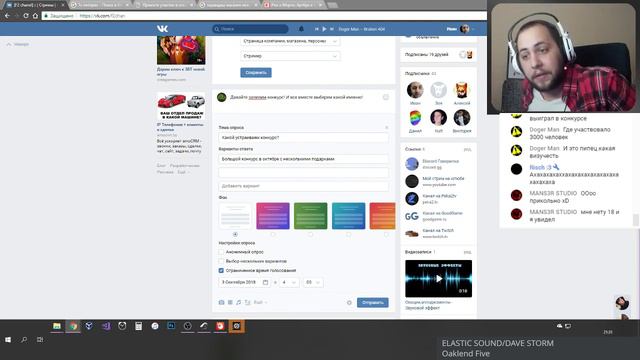Select the blue poll background swatch

(x=349, y=216)
